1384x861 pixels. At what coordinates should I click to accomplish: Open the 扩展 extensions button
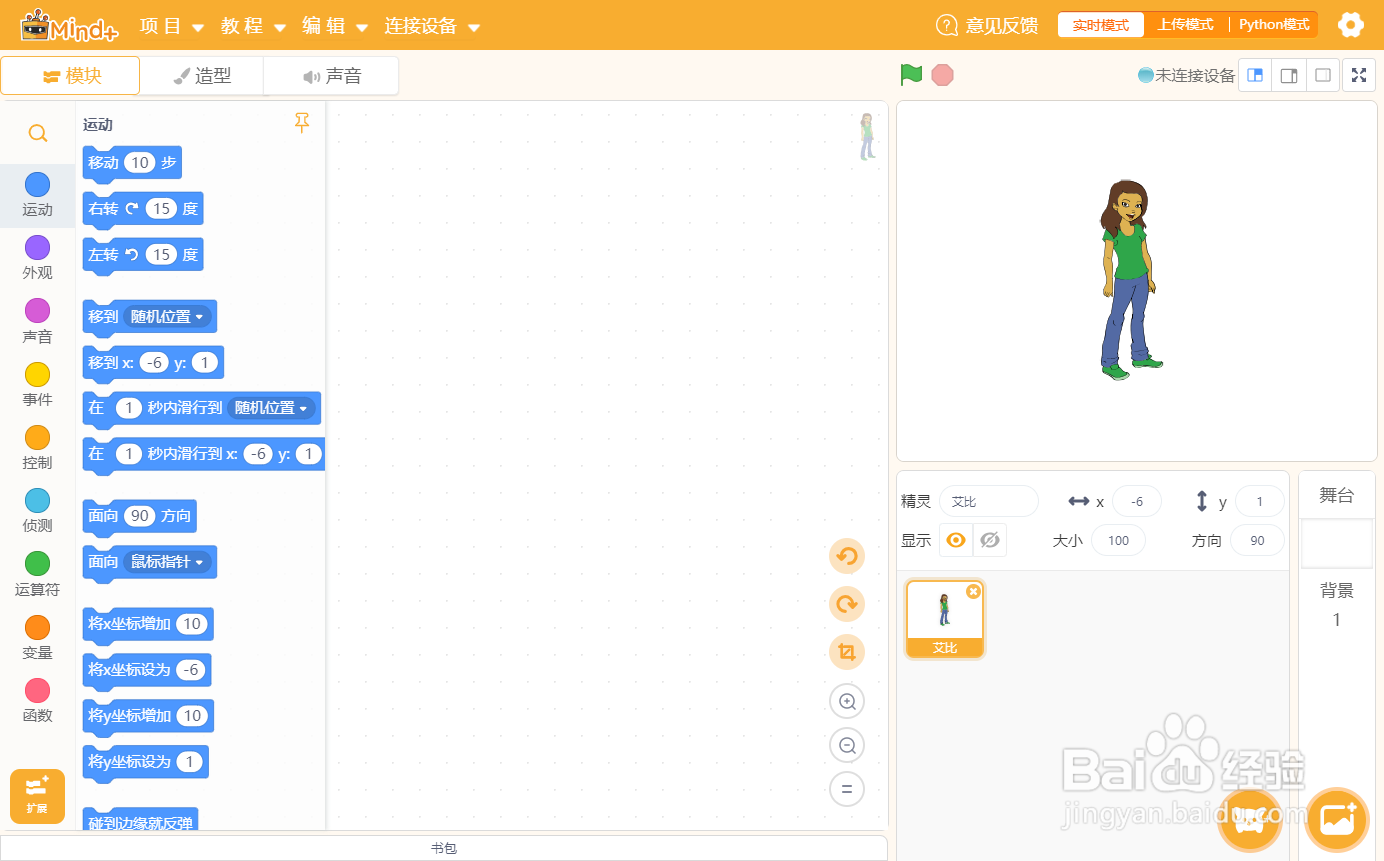pyautogui.click(x=37, y=796)
